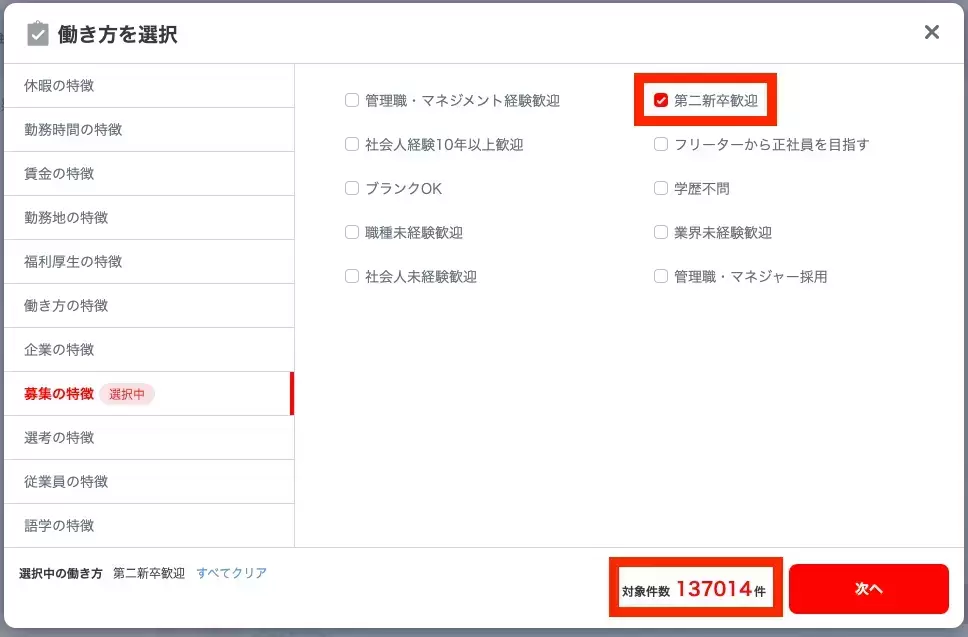This screenshot has width=968, height=637.
Task: Click 第二新卒歓迎 in 選択中の働き方 summary
Action: pos(149,573)
